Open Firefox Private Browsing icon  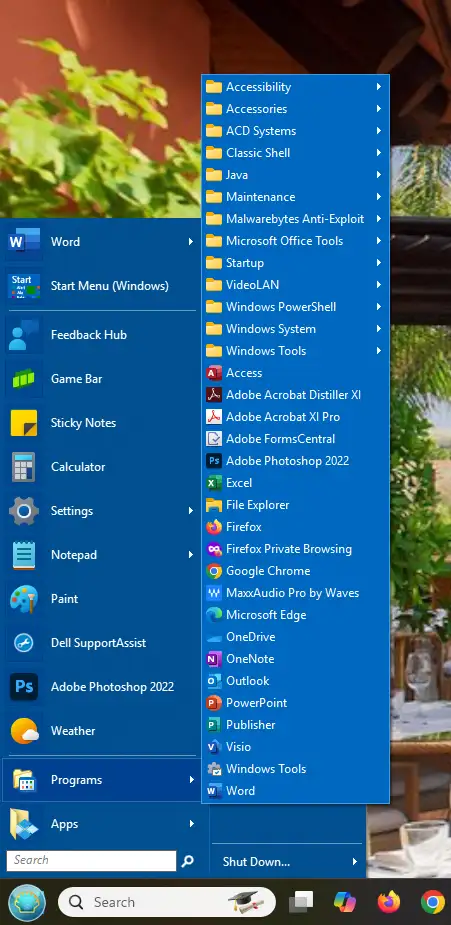(x=214, y=549)
